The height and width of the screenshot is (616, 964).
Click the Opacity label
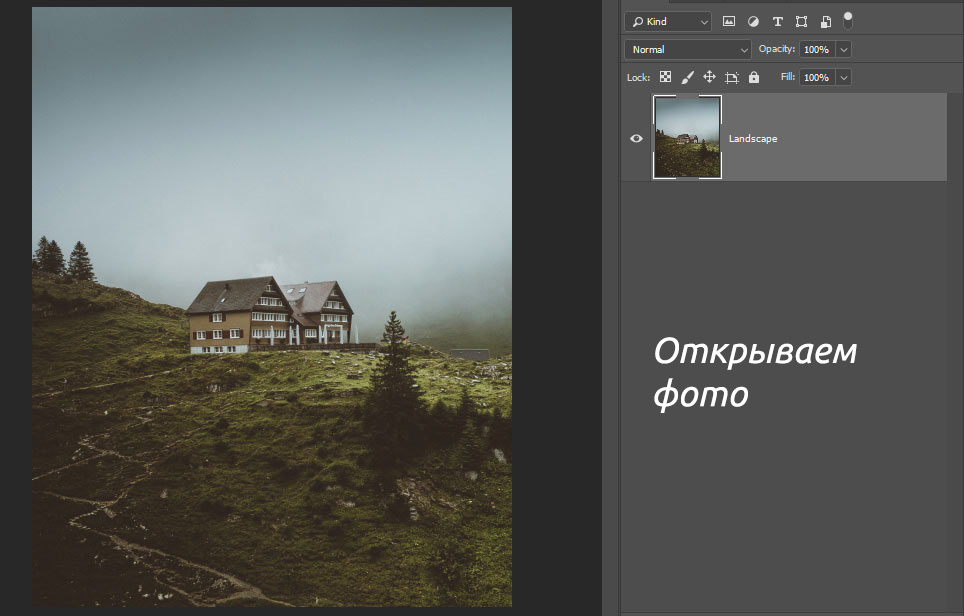tap(776, 49)
